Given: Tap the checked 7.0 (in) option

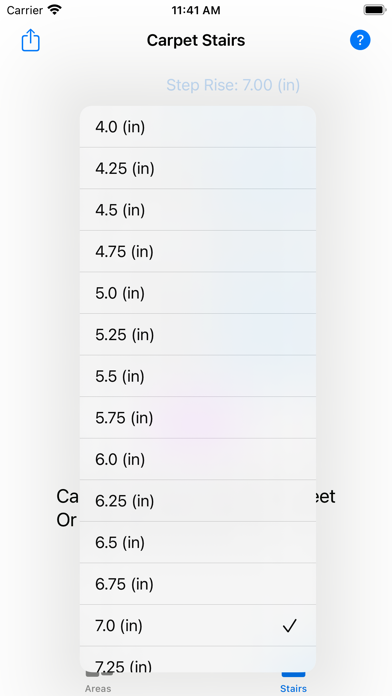Looking at the screenshot, I should (198, 625).
